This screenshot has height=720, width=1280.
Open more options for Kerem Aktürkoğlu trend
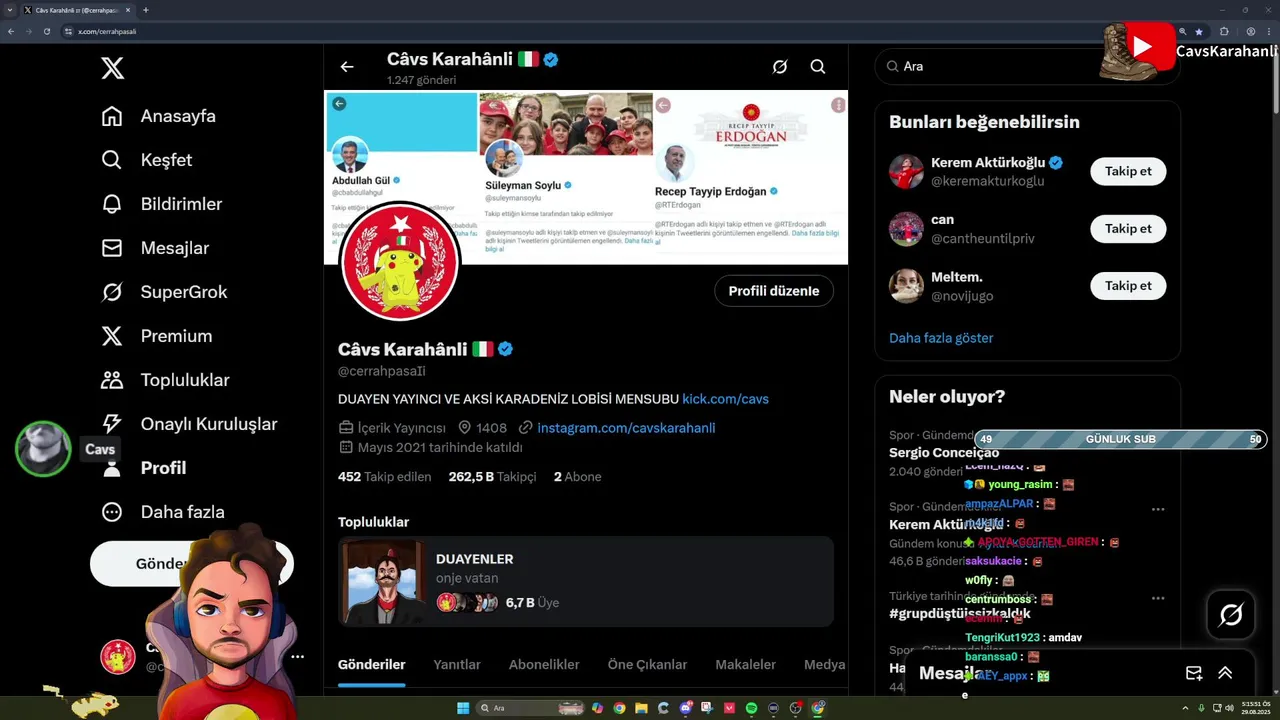[1158, 509]
